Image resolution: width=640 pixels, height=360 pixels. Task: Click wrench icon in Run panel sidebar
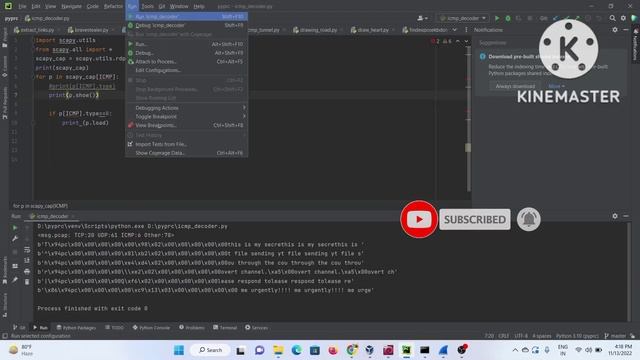pyautogui.click(x=15, y=238)
